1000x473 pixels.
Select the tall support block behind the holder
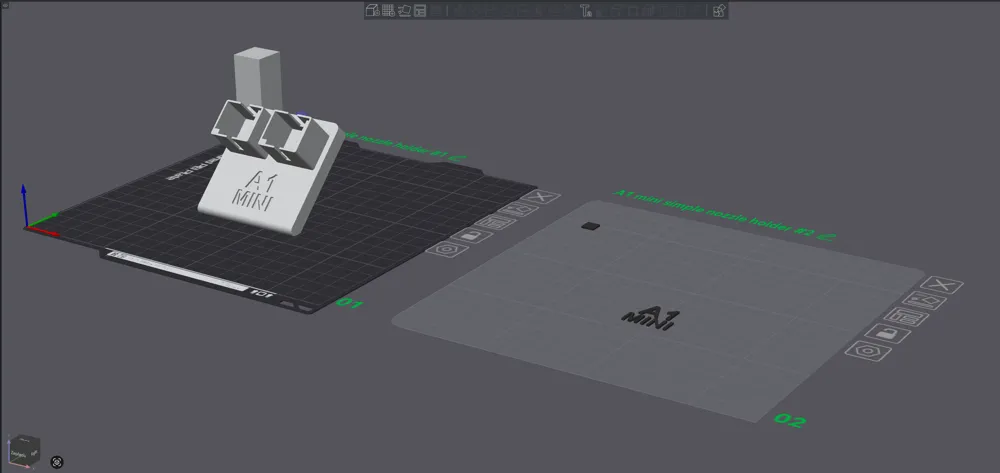point(258,76)
